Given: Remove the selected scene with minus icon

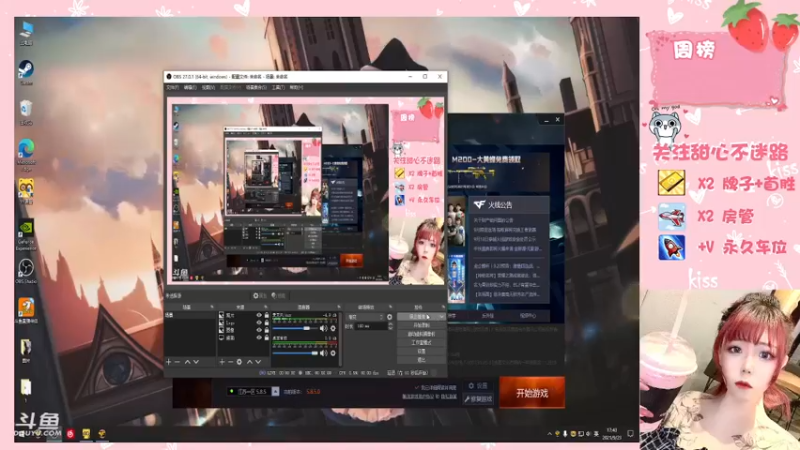Looking at the screenshot, I should click(x=177, y=362).
